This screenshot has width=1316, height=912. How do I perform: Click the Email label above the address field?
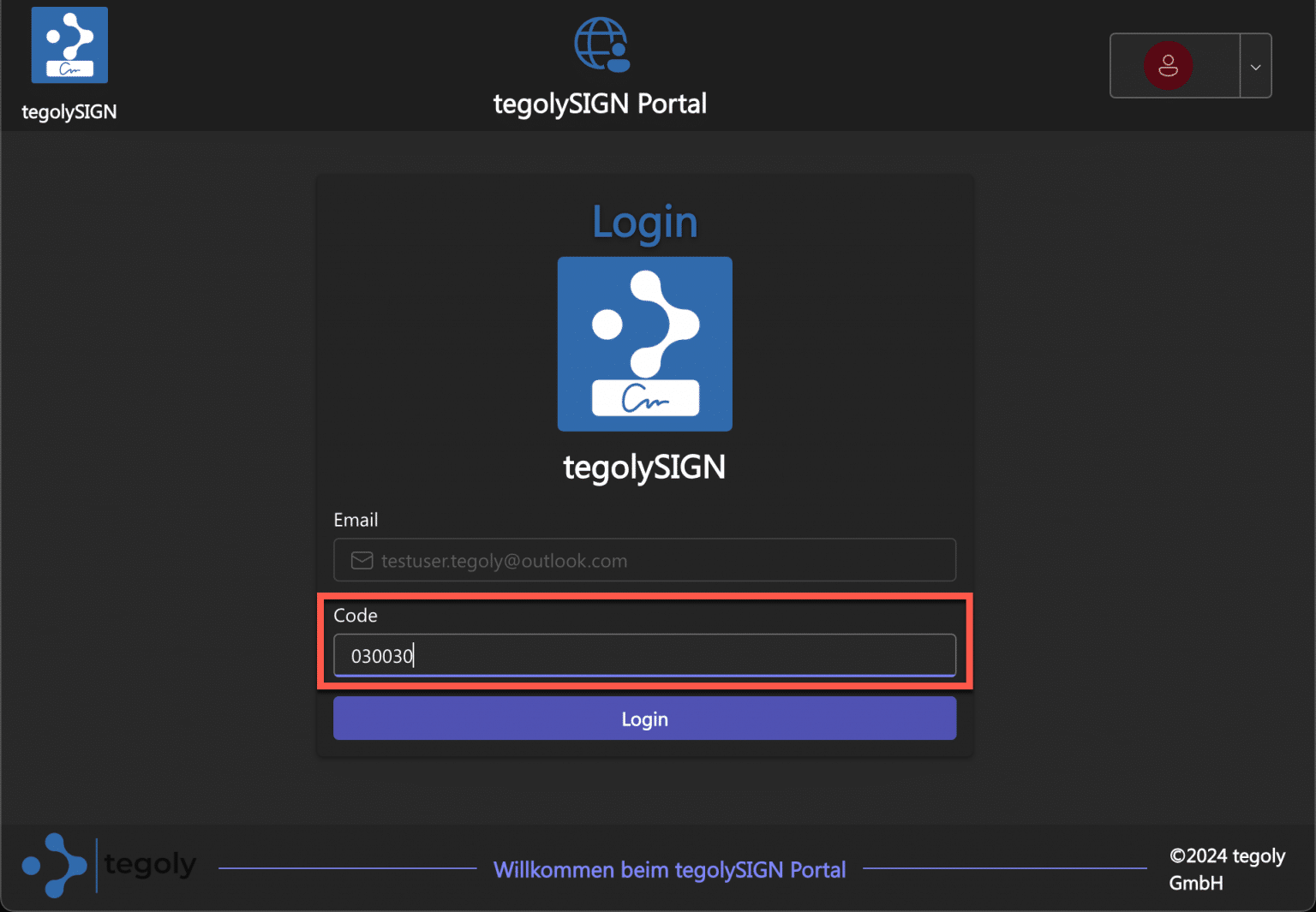click(x=356, y=519)
